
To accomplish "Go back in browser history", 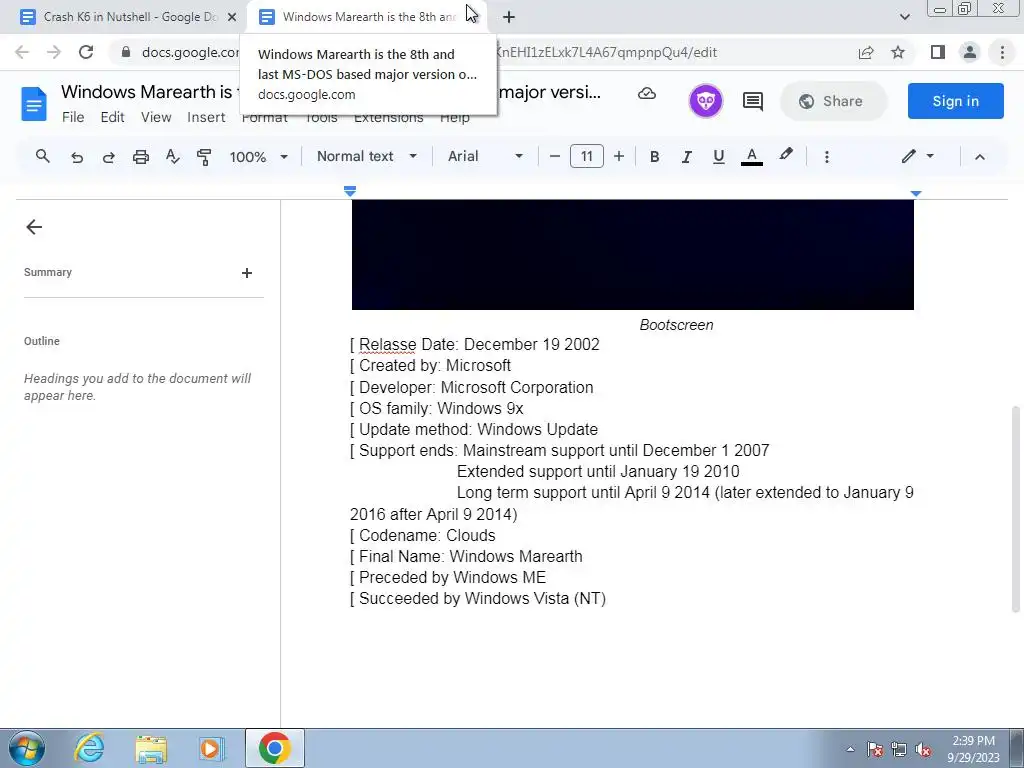I will 22,52.
